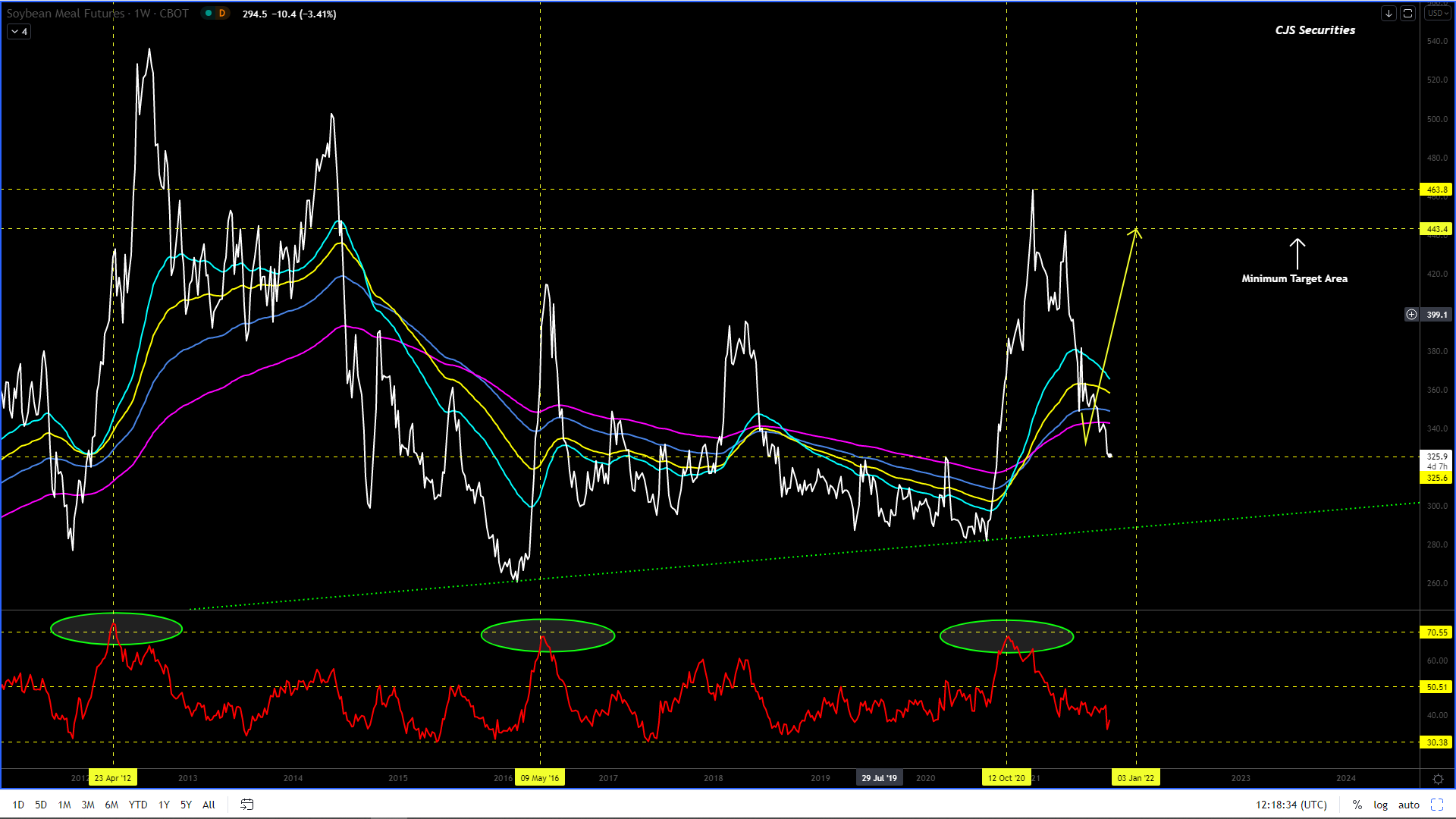Click the down arrow icon near the USD selector
Image resolution: width=1456 pixels, height=819 pixels.
point(1389,14)
